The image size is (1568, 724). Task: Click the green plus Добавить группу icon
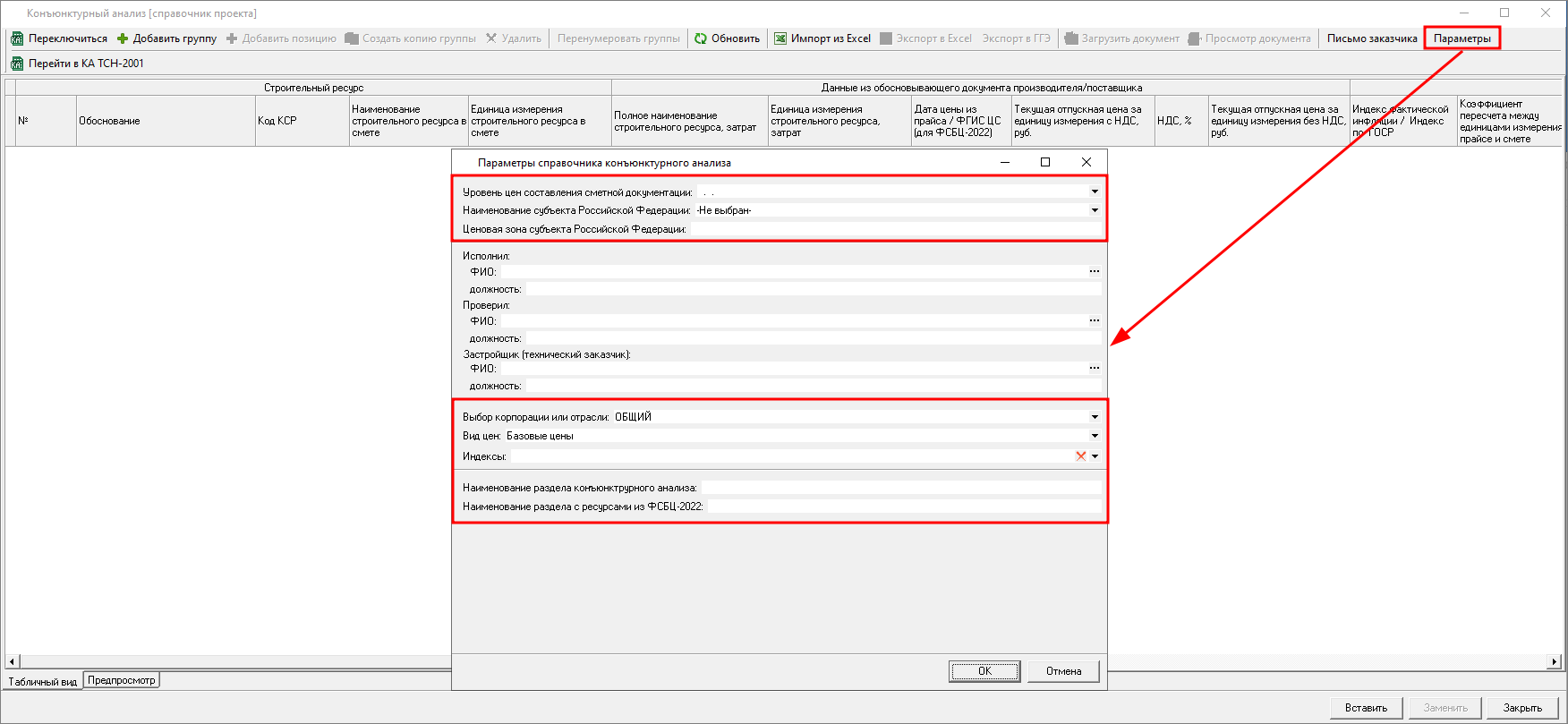click(x=123, y=38)
